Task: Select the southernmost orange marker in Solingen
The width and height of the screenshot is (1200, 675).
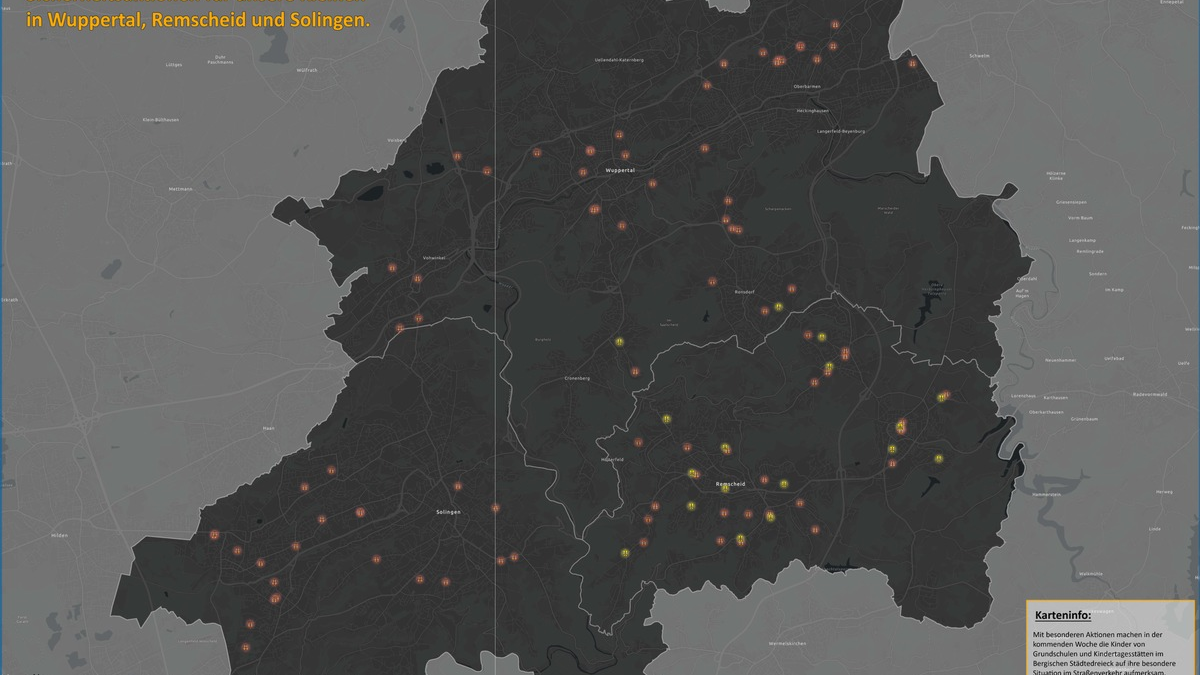Action: click(245, 647)
